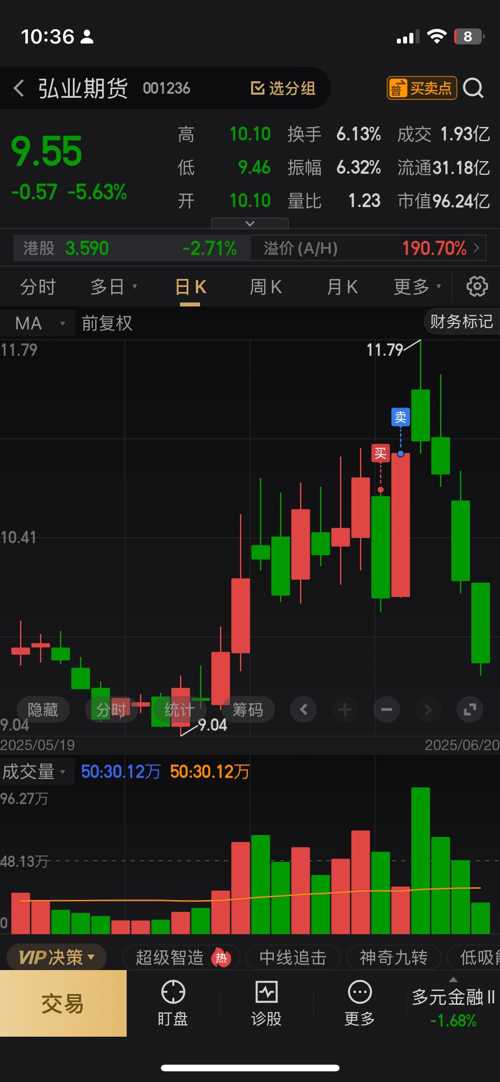Screen dimensions: 500x1082
Task: Tap the 换手 6.13% value
Action: 359,135
